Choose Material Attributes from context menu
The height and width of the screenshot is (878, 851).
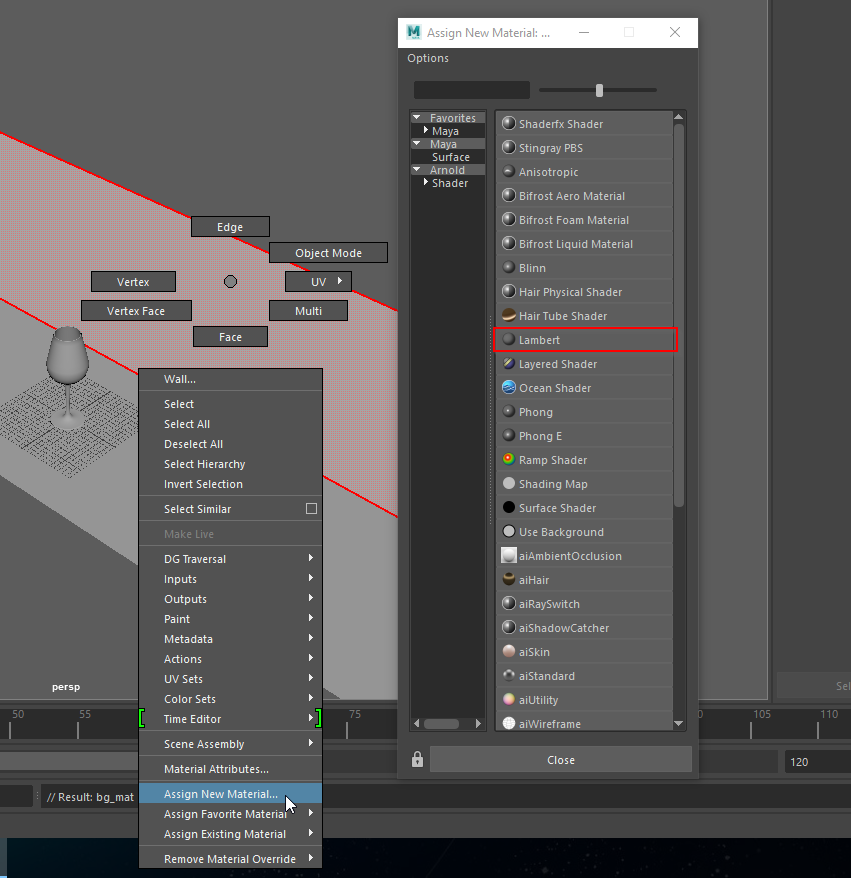230,769
